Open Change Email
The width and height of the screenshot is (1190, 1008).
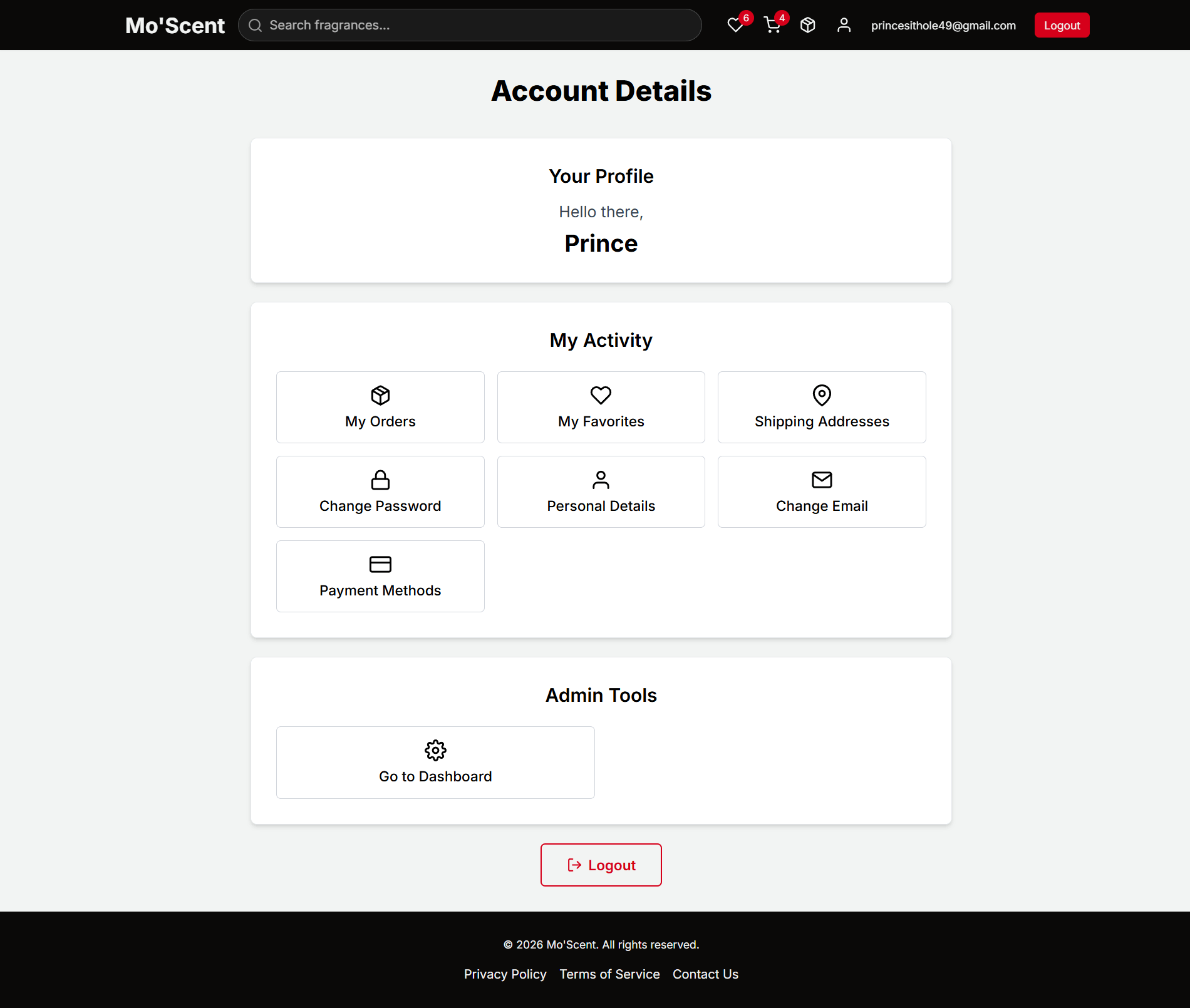click(821, 491)
